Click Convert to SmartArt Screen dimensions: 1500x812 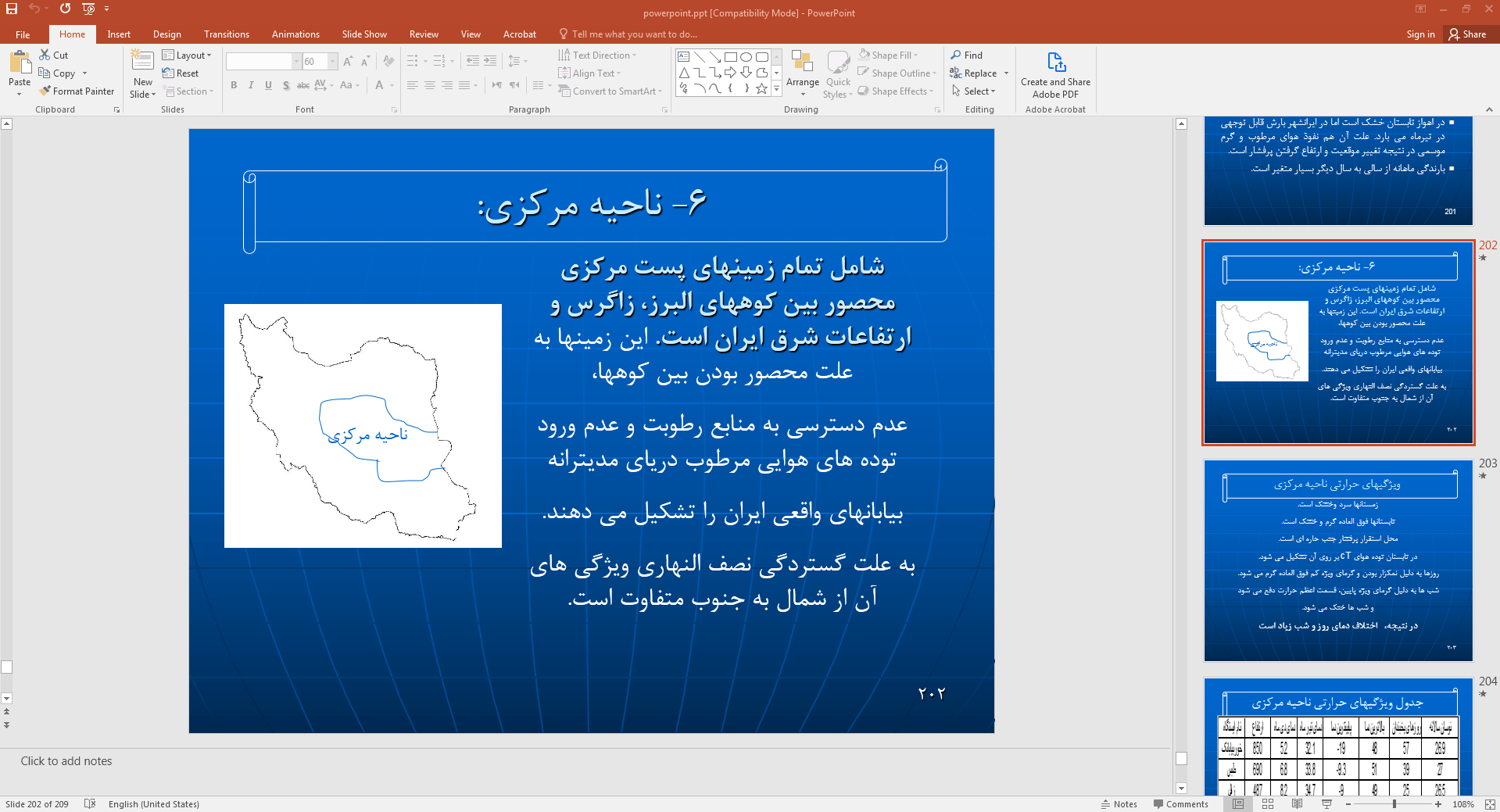(610, 91)
